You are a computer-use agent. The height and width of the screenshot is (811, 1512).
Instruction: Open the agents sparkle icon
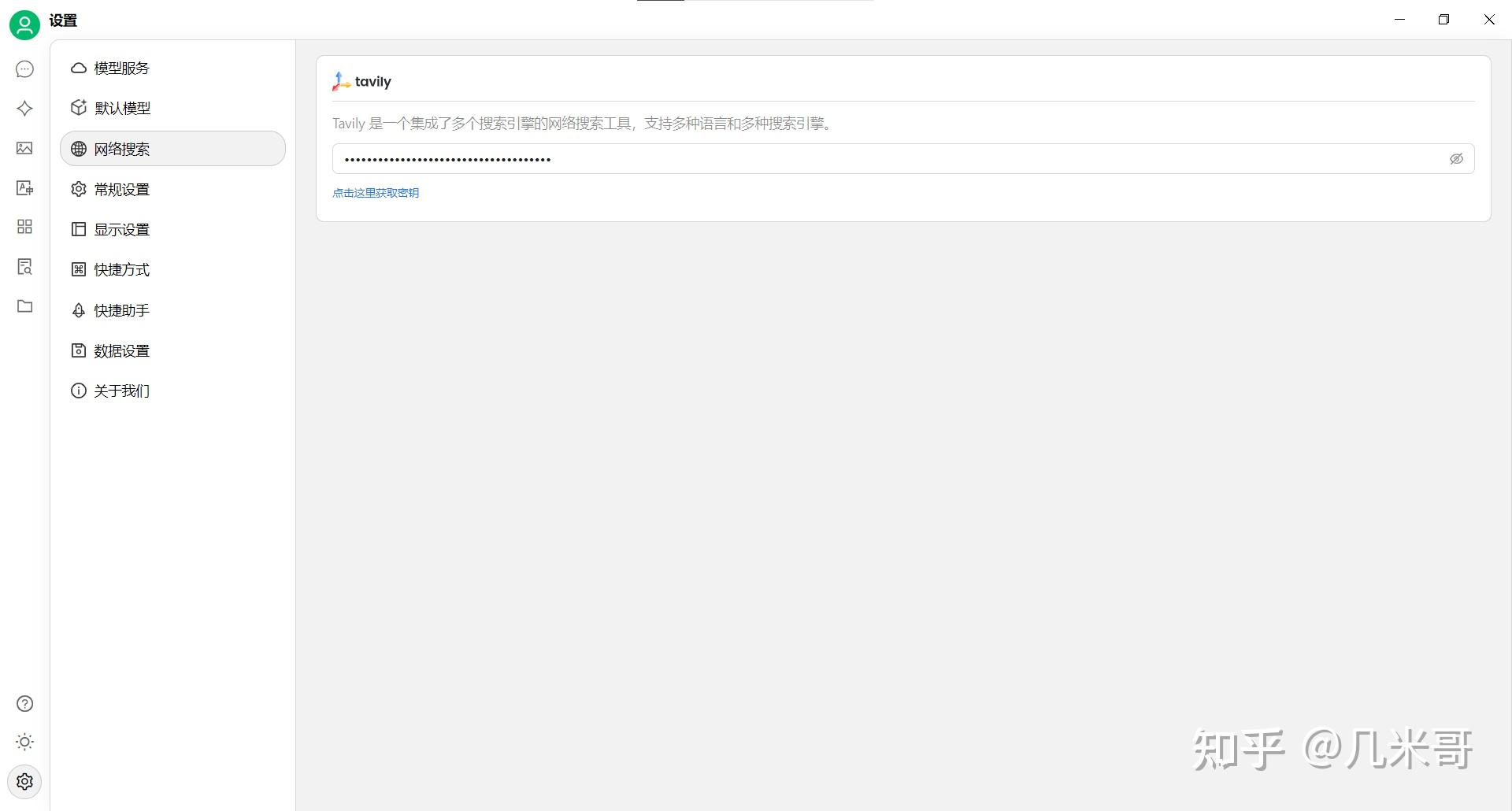click(24, 109)
